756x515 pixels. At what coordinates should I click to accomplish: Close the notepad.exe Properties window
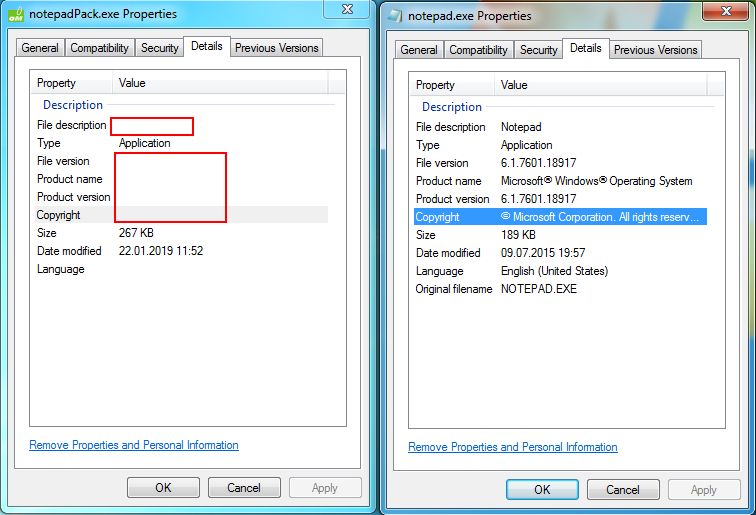[726, 11]
